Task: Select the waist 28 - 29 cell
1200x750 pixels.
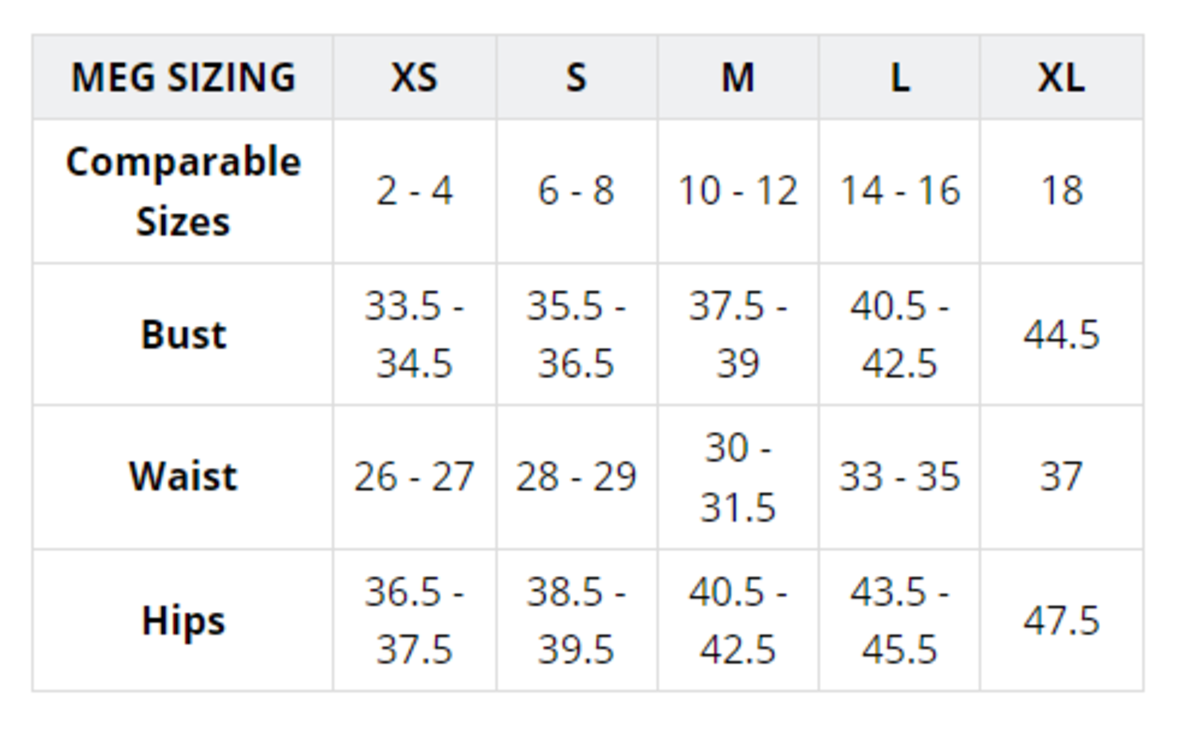Action: tap(576, 477)
